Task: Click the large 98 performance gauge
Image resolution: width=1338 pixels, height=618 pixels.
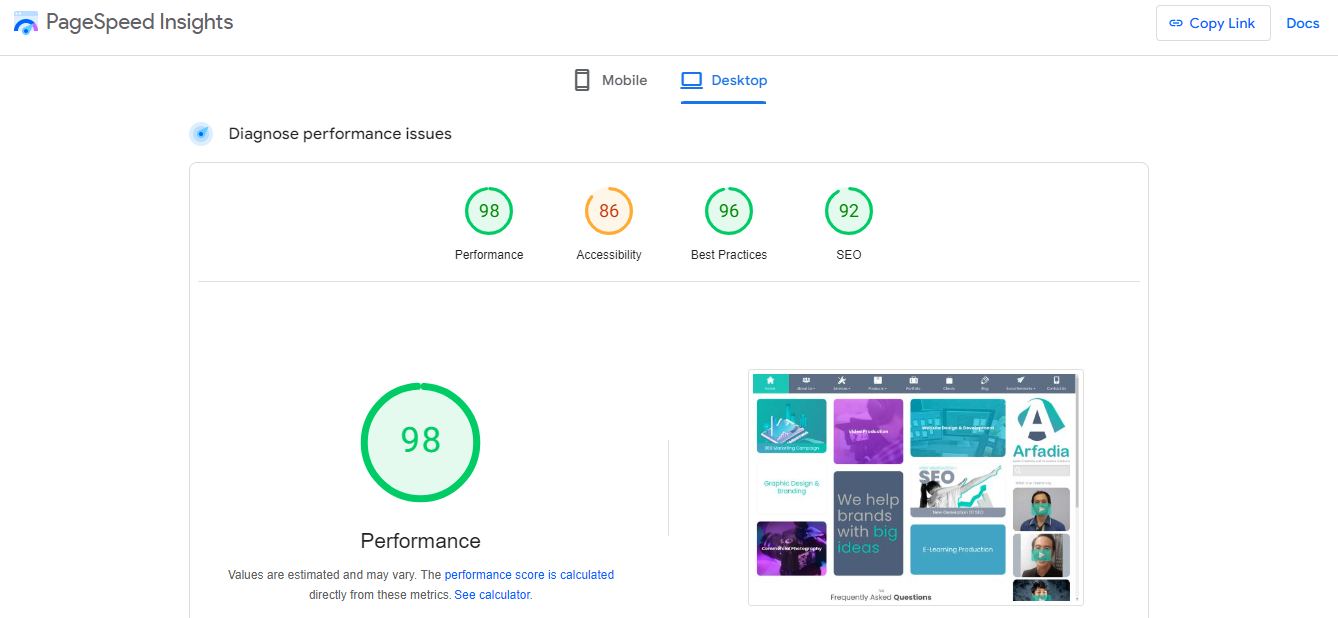Action: (x=420, y=441)
